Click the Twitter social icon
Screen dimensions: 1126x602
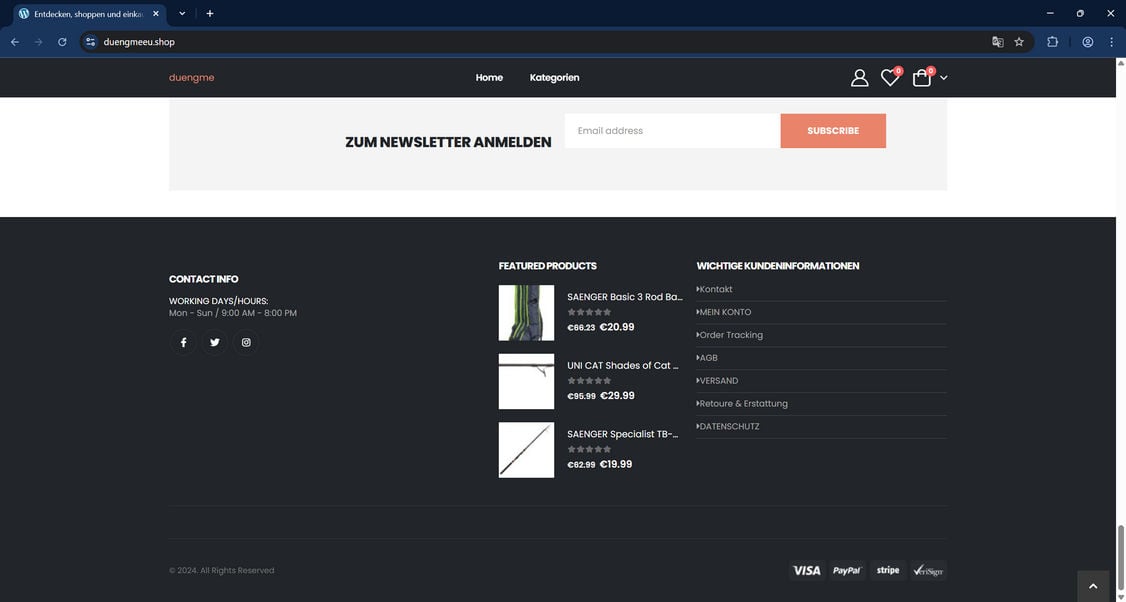pyautogui.click(x=214, y=342)
